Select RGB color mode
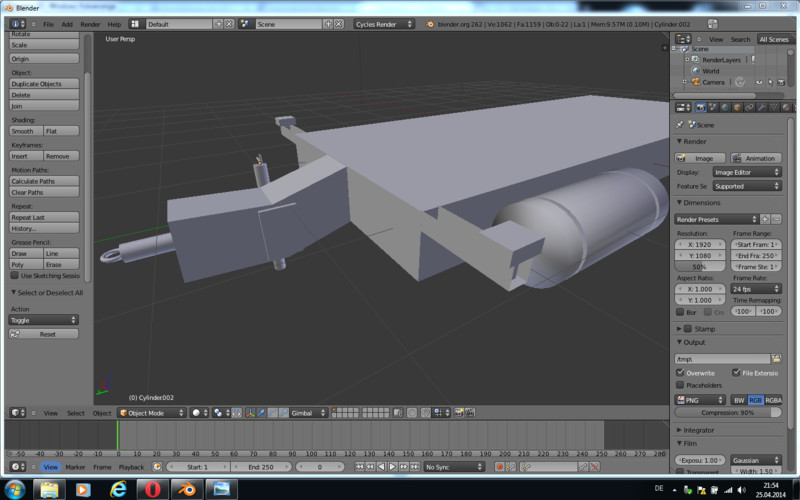The width and height of the screenshot is (800, 500). [755, 400]
